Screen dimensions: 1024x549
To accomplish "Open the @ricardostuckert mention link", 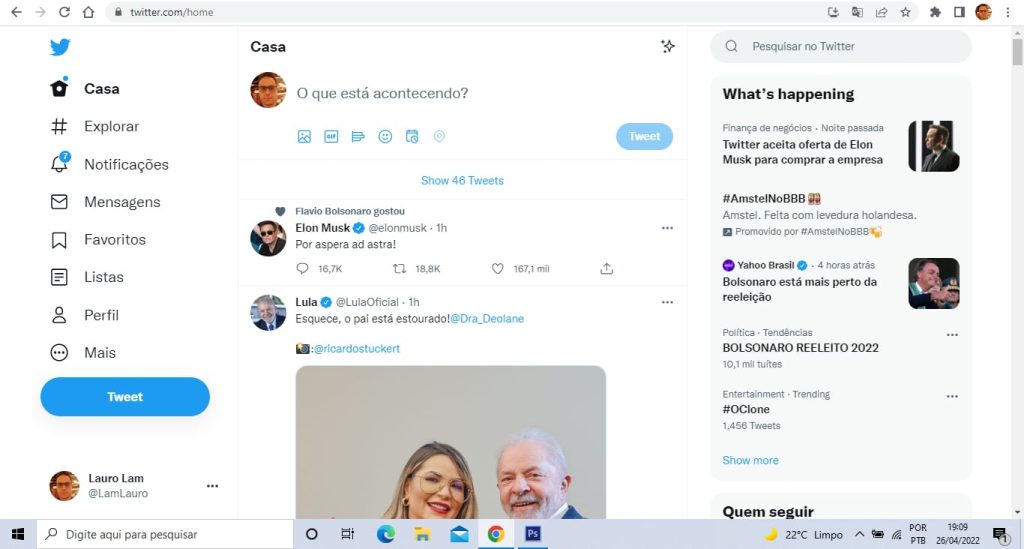I will (357, 349).
